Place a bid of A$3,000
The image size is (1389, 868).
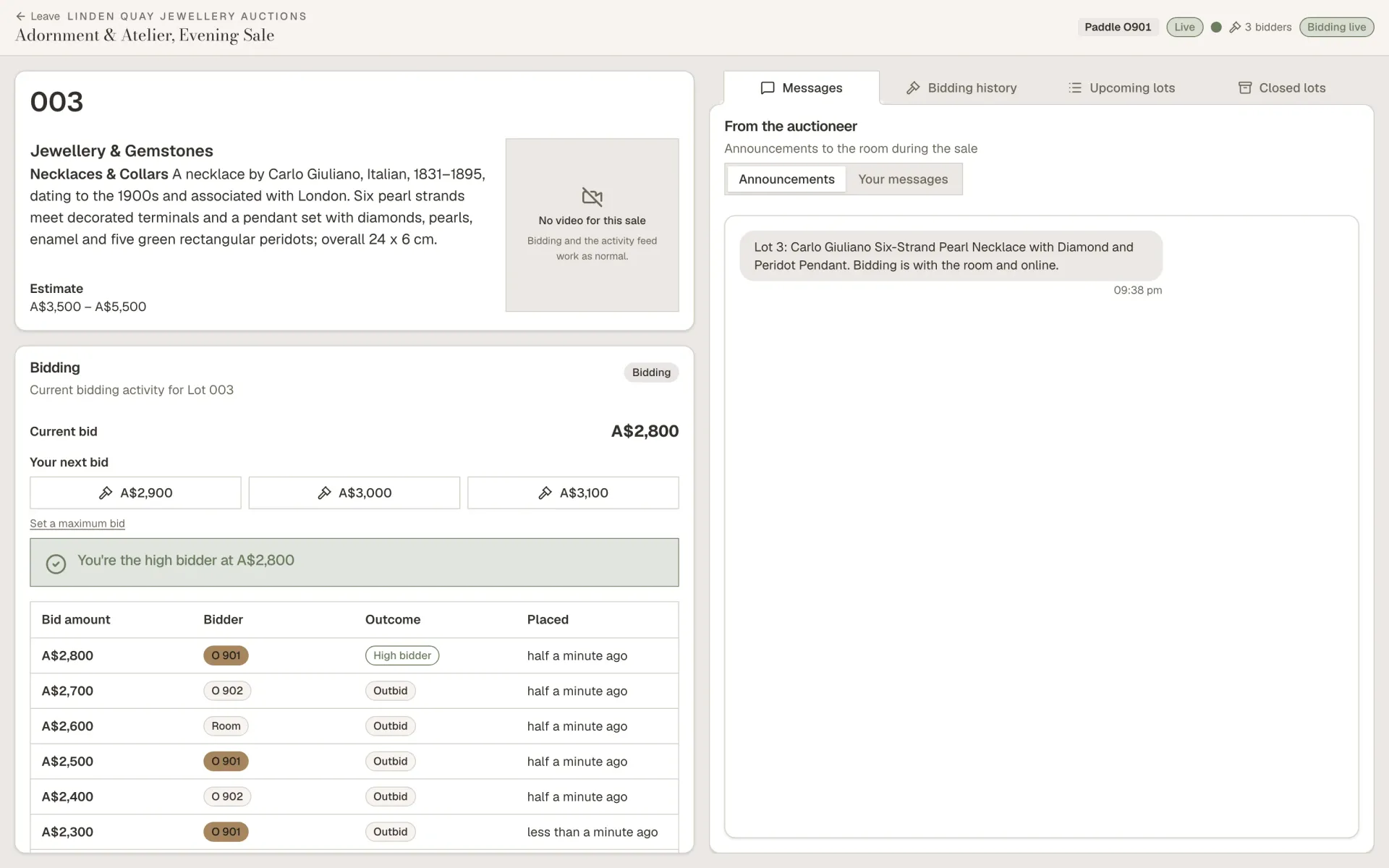click(x=354, y=493)
